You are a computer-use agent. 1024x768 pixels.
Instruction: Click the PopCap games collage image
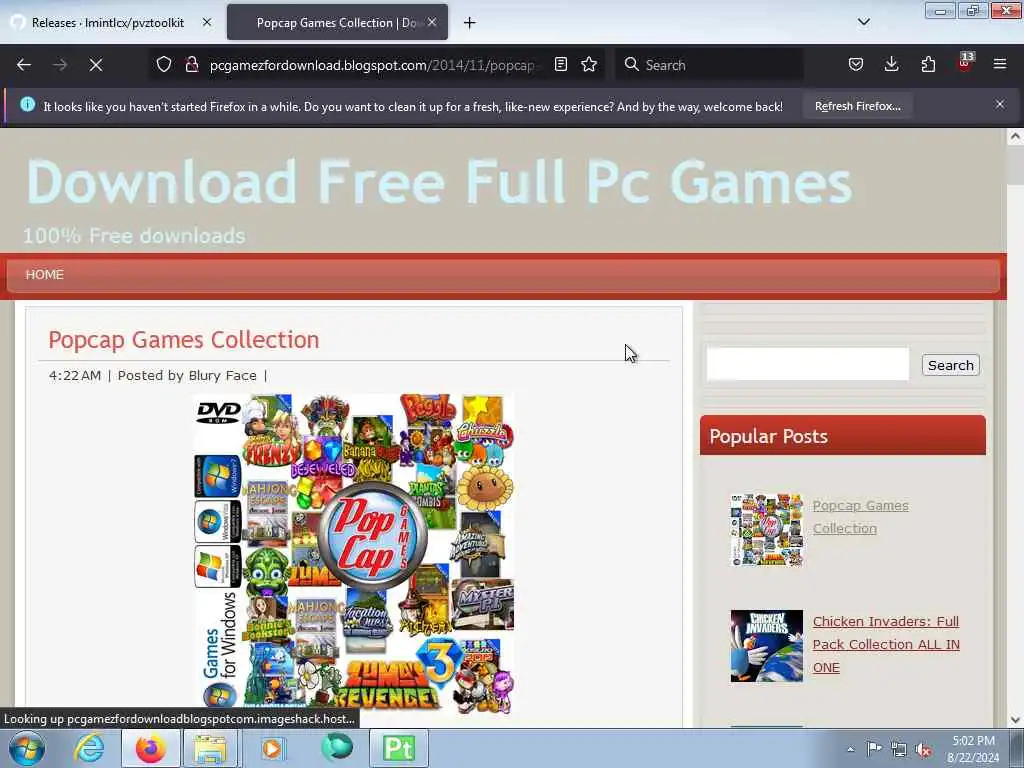355,552
